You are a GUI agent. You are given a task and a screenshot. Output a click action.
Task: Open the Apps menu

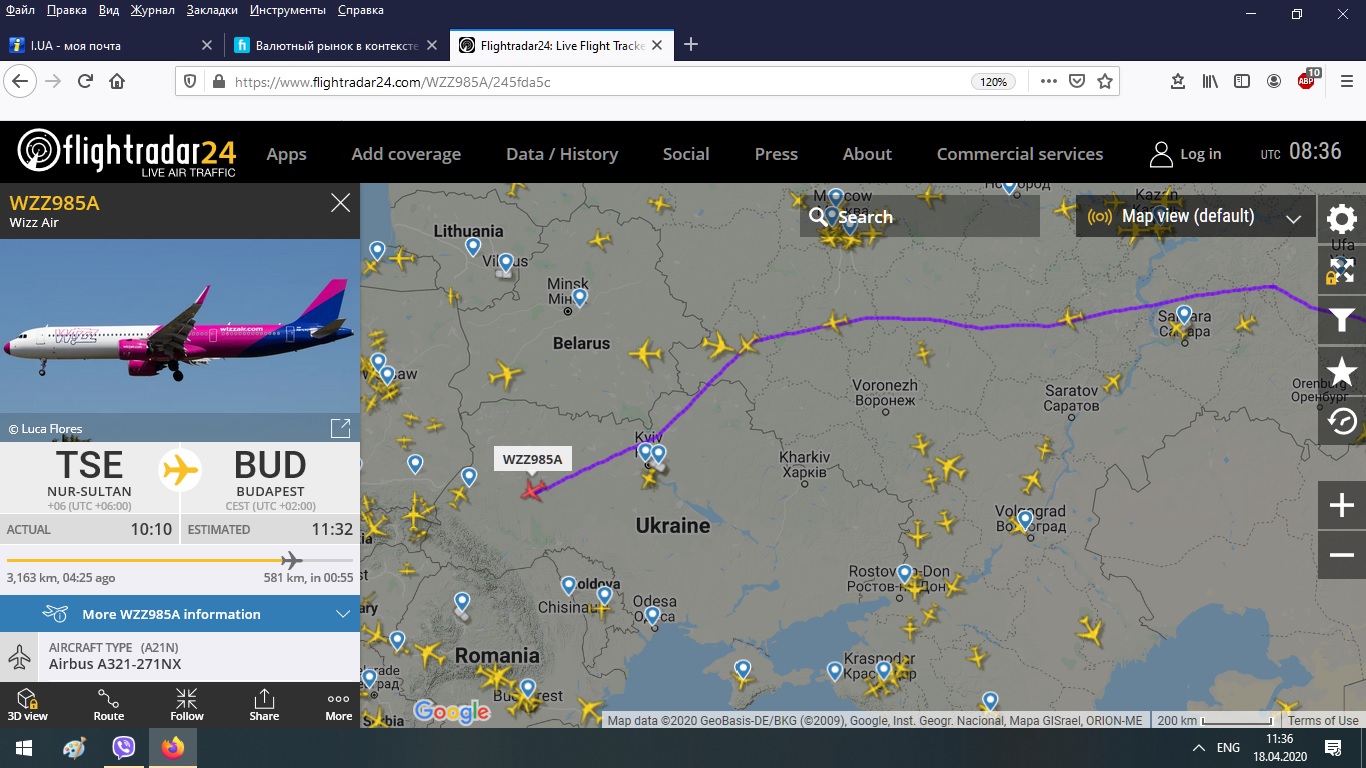[x=286, y=154]
